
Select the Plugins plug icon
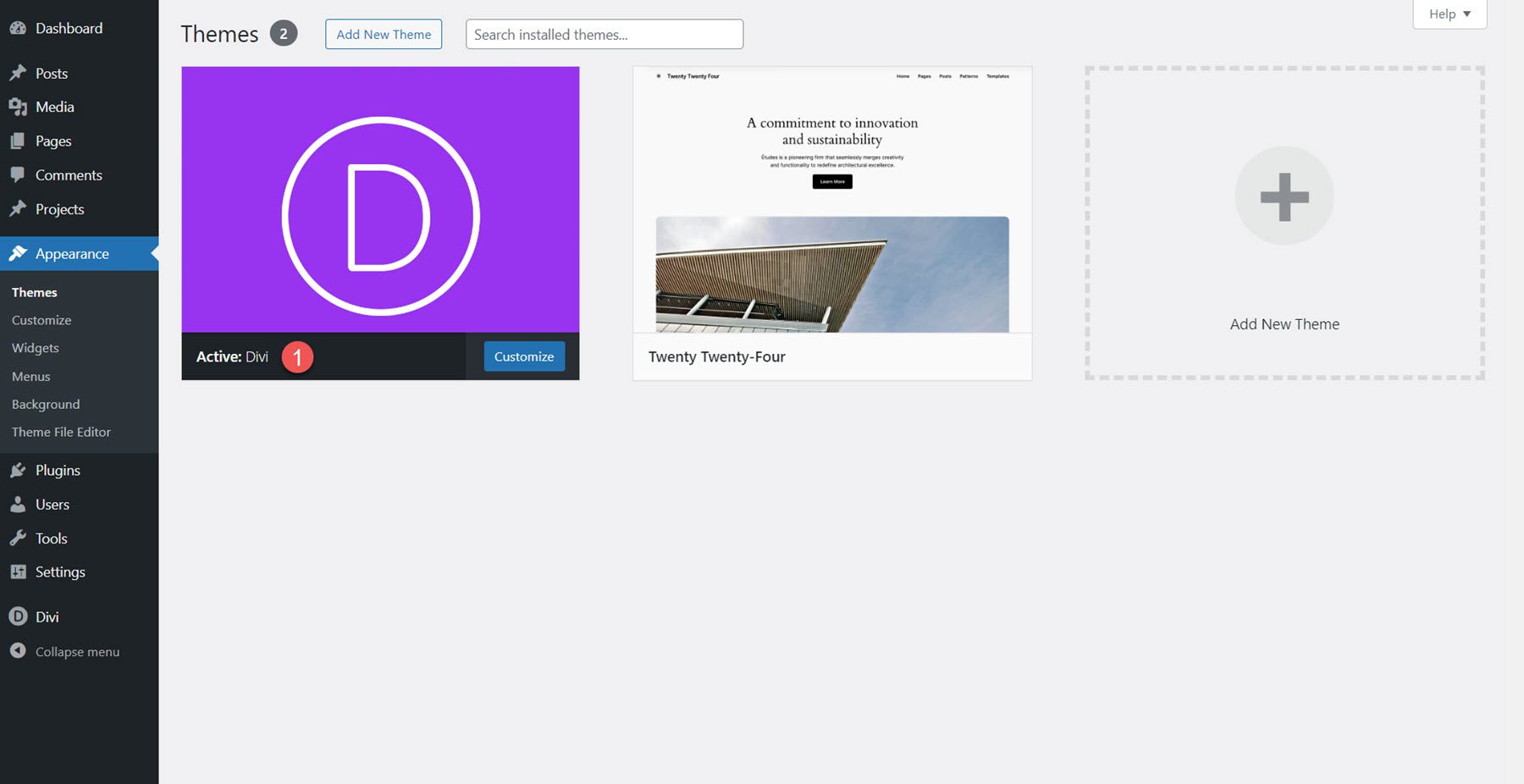(x=19, y=470)
